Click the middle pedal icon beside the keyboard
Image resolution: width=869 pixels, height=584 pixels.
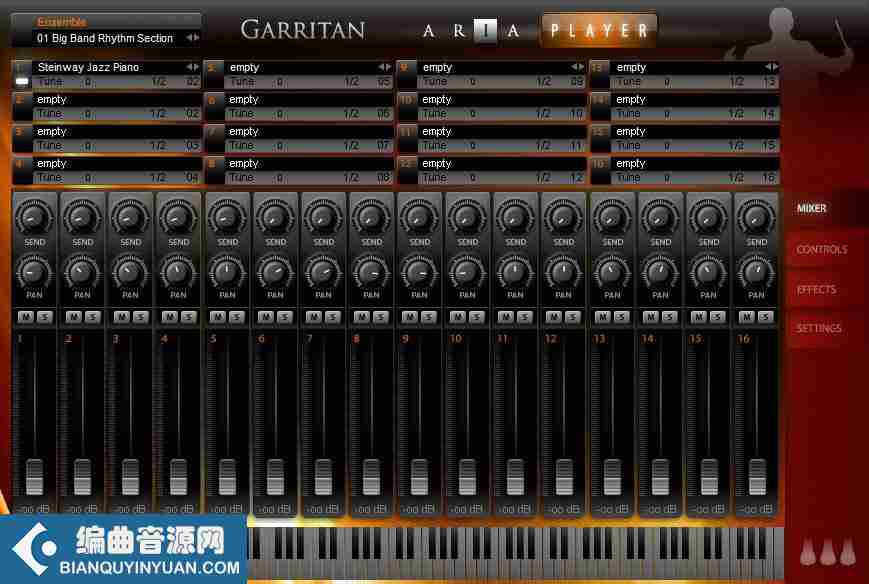(x=827, y=552)
